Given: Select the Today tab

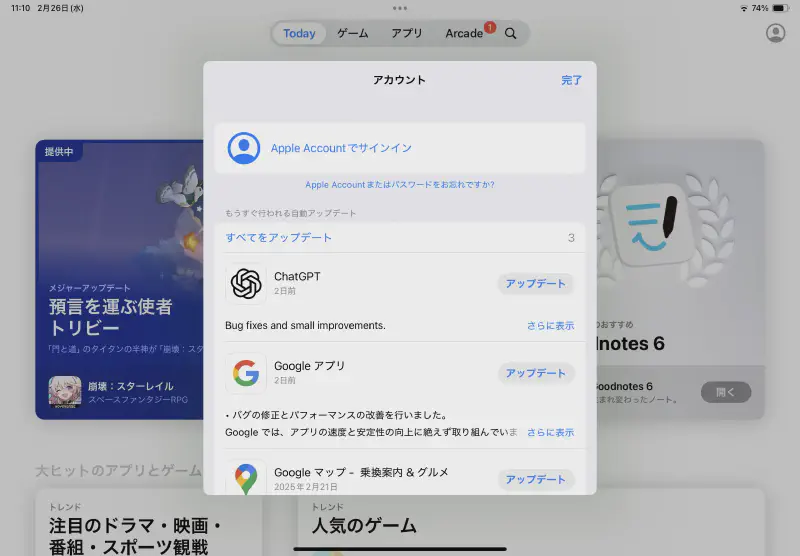Looking at the screenshot, I should coord(299,34).
